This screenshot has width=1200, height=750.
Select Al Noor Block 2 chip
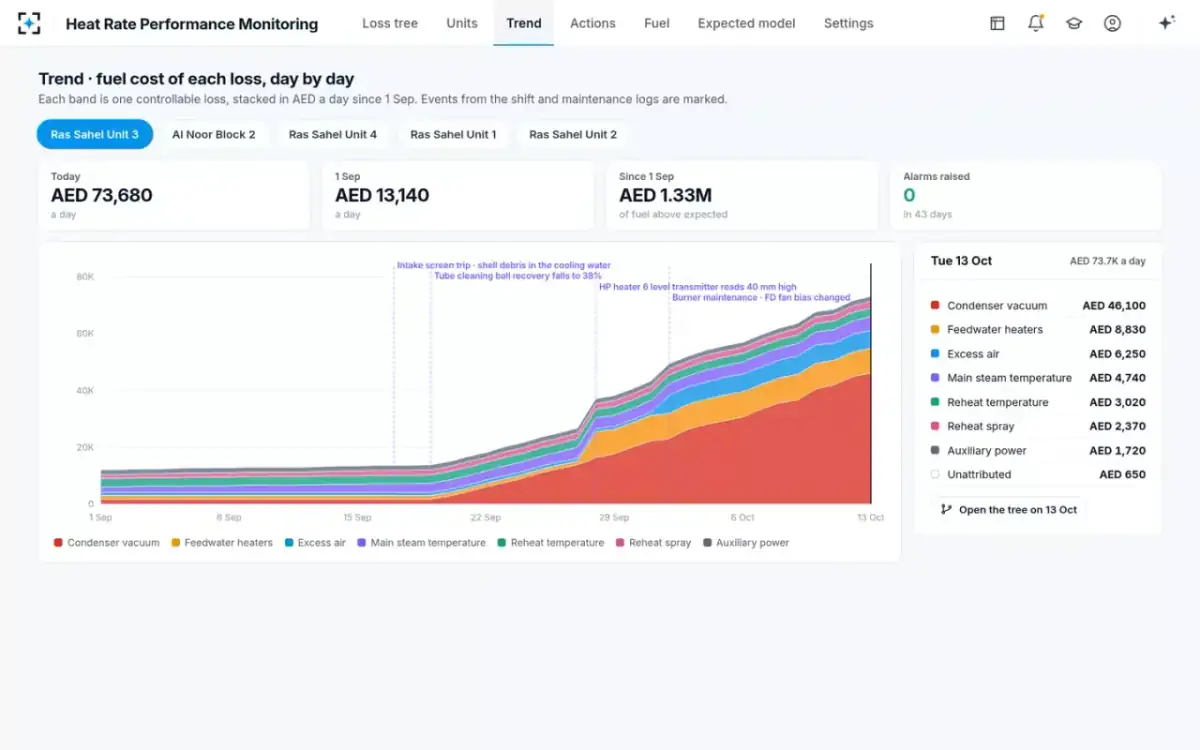click(x=214, y=134)
